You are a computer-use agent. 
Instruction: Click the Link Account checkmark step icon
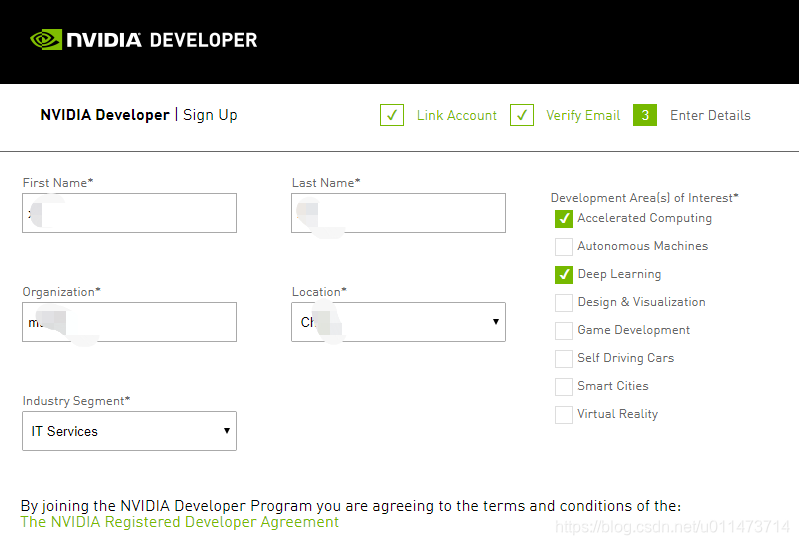(392, 115)
